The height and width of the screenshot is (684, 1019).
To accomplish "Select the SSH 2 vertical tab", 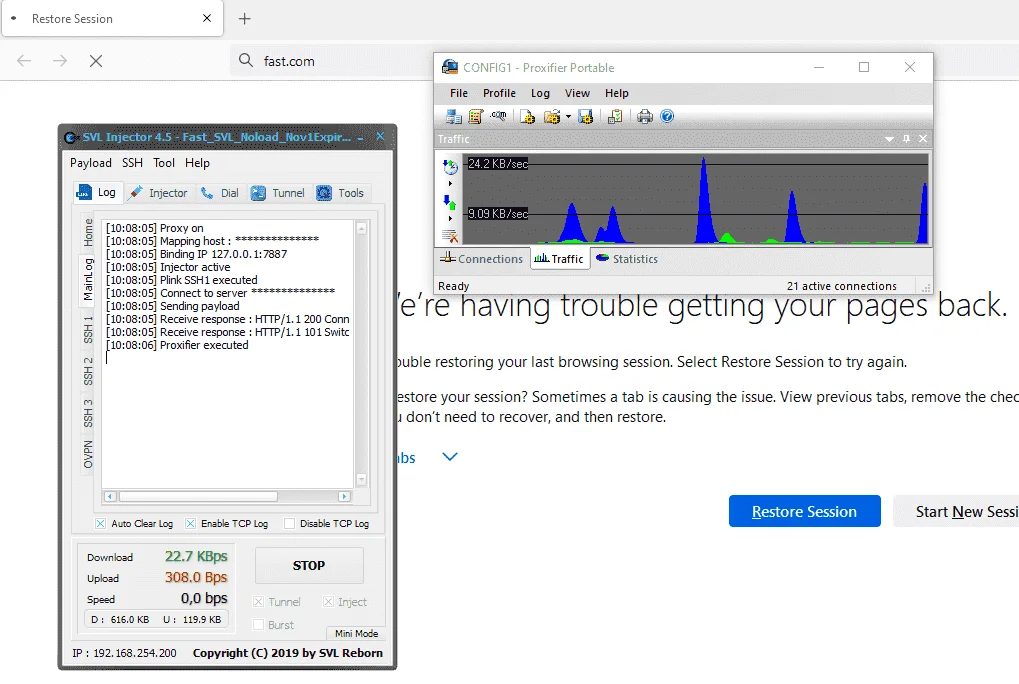I will coord(88,372).
